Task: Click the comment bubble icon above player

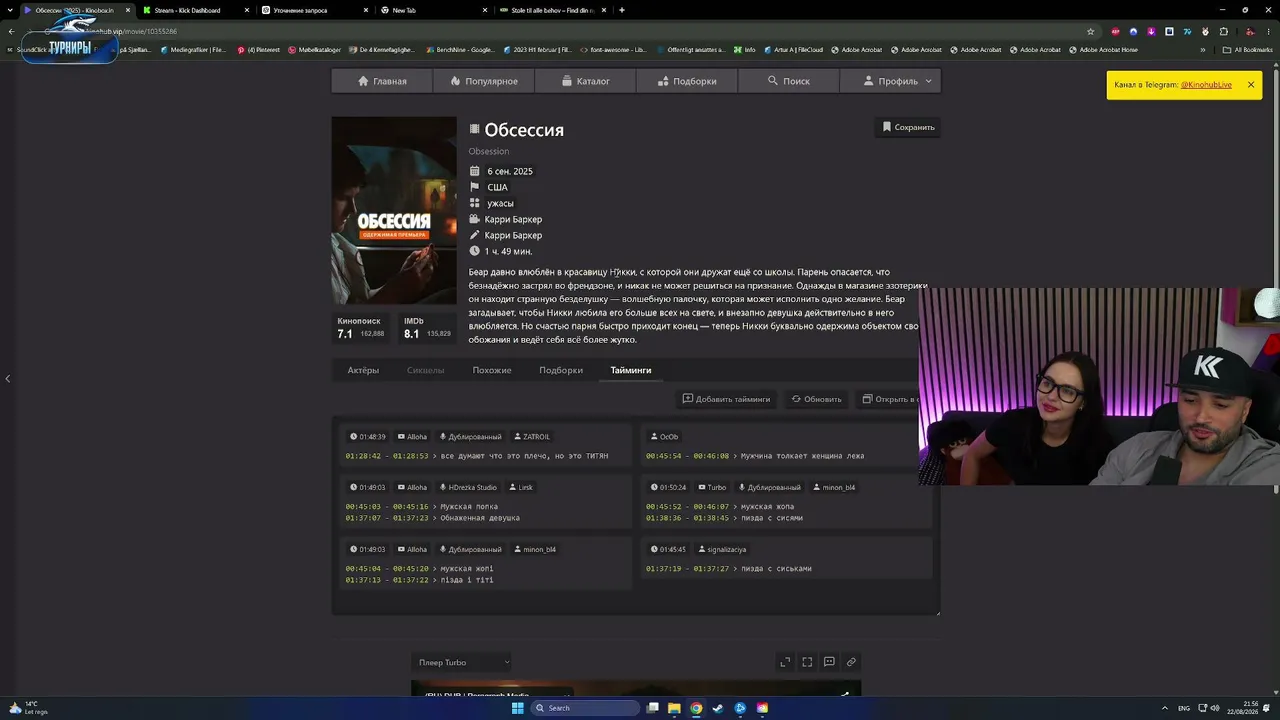Action: coord(829,662)
